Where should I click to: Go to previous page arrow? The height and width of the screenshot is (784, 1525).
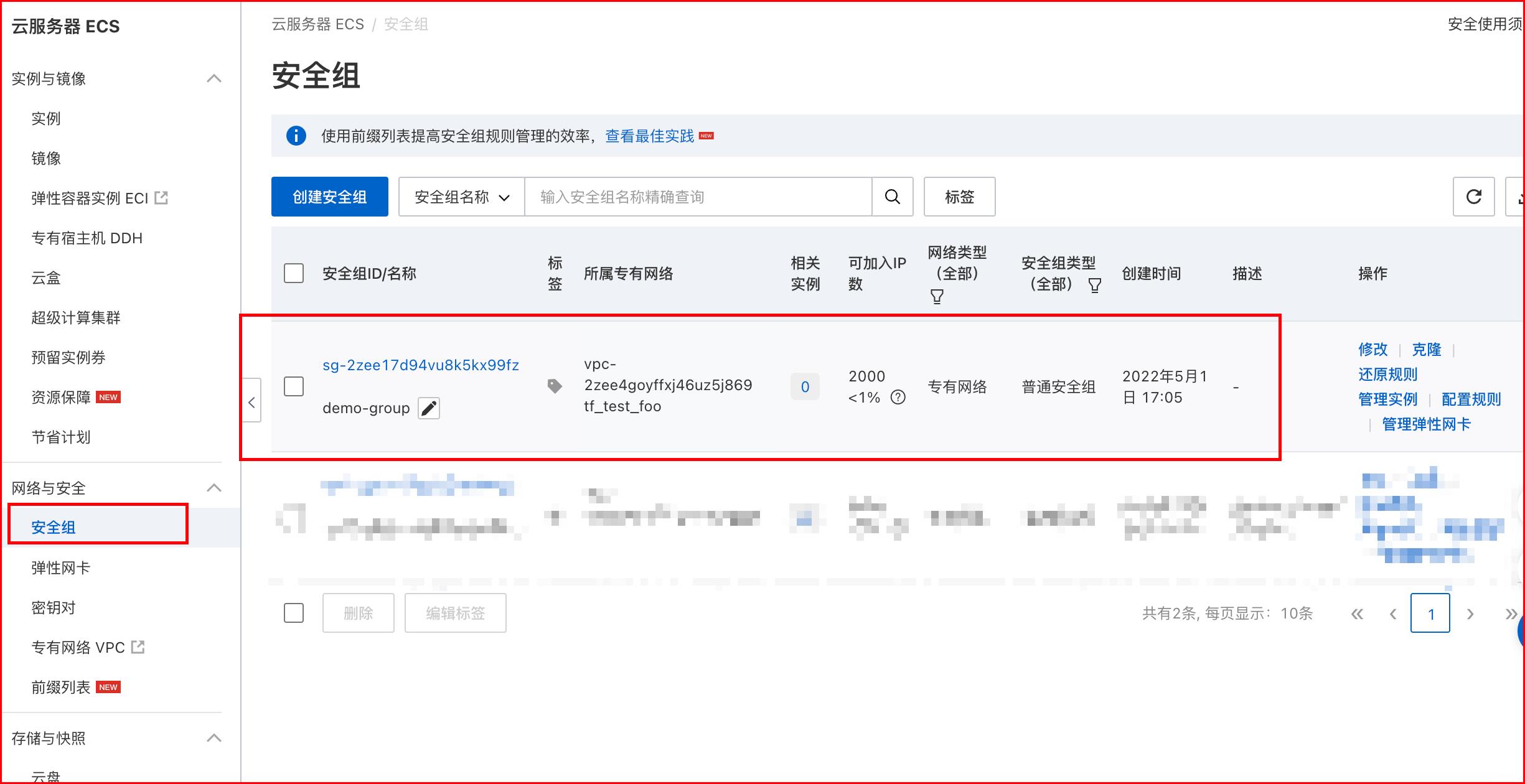(x=1393, y=614)
